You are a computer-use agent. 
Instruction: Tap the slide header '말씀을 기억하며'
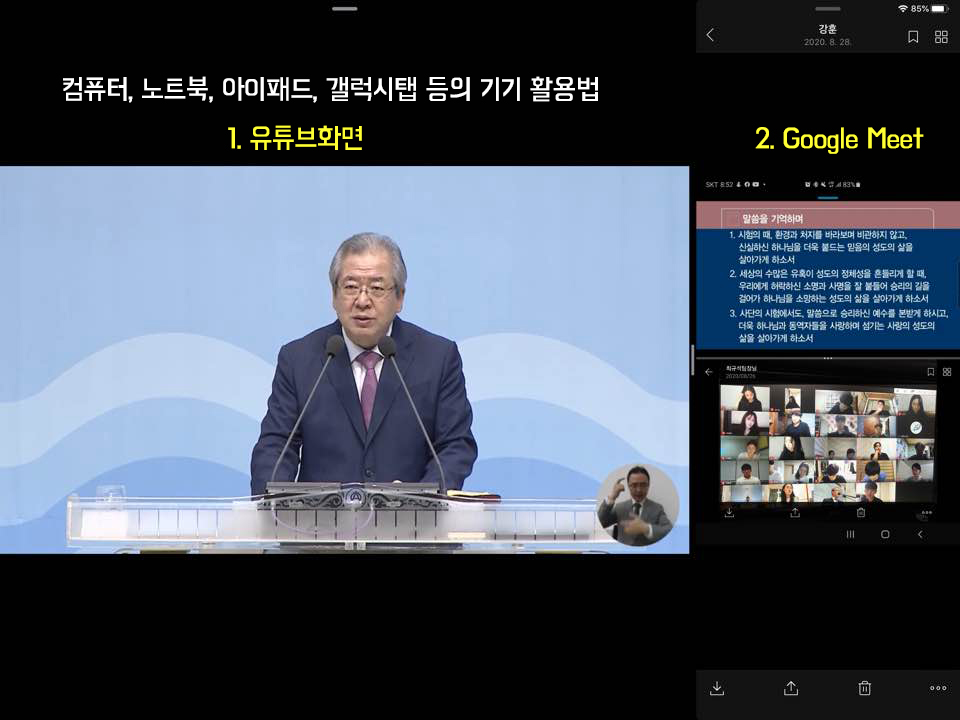773,219
